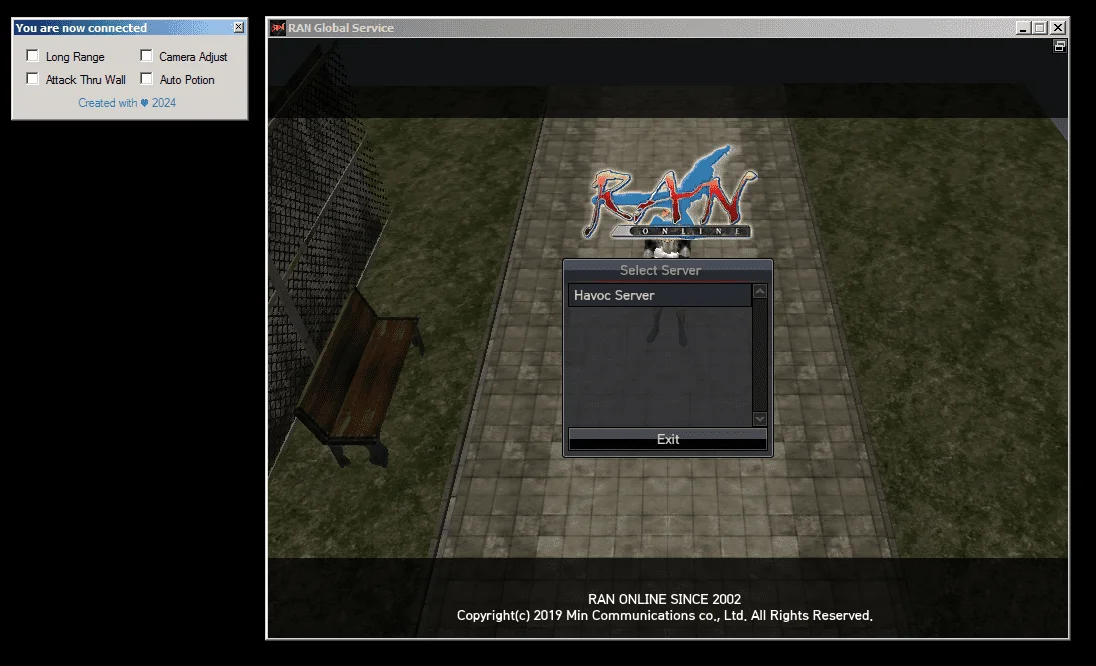Click the server list scroll up arrow
The width and height of the screenshot is (1096, 666).
point(760,291)
